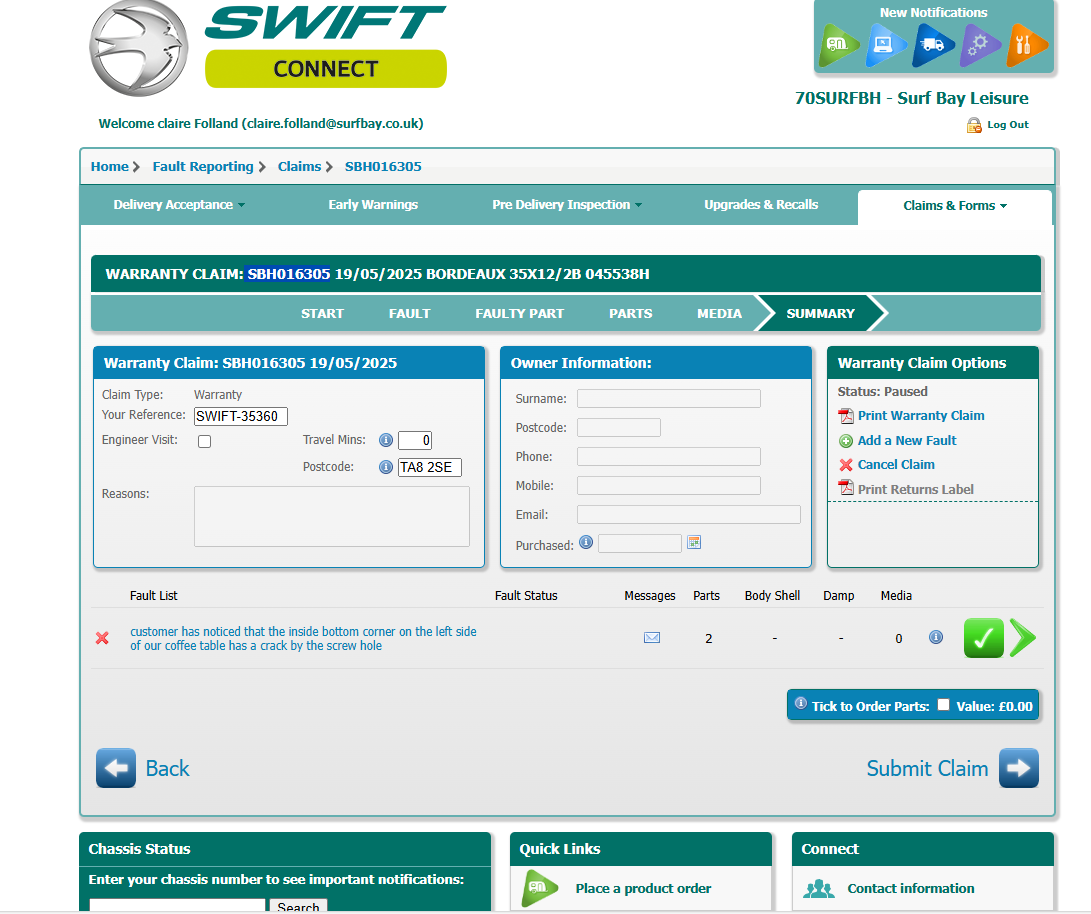The width and height of the screenshot is (1091, 914).
Task: Open the orange tools notification icon
Action: (1026, 45)
